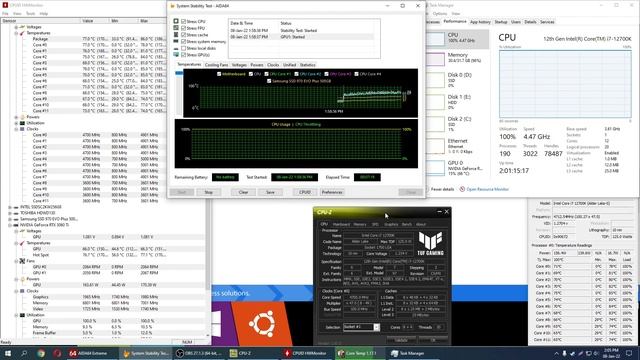Open the File menu in HWMonitor
Screen dimensions: 640x360
5,14
